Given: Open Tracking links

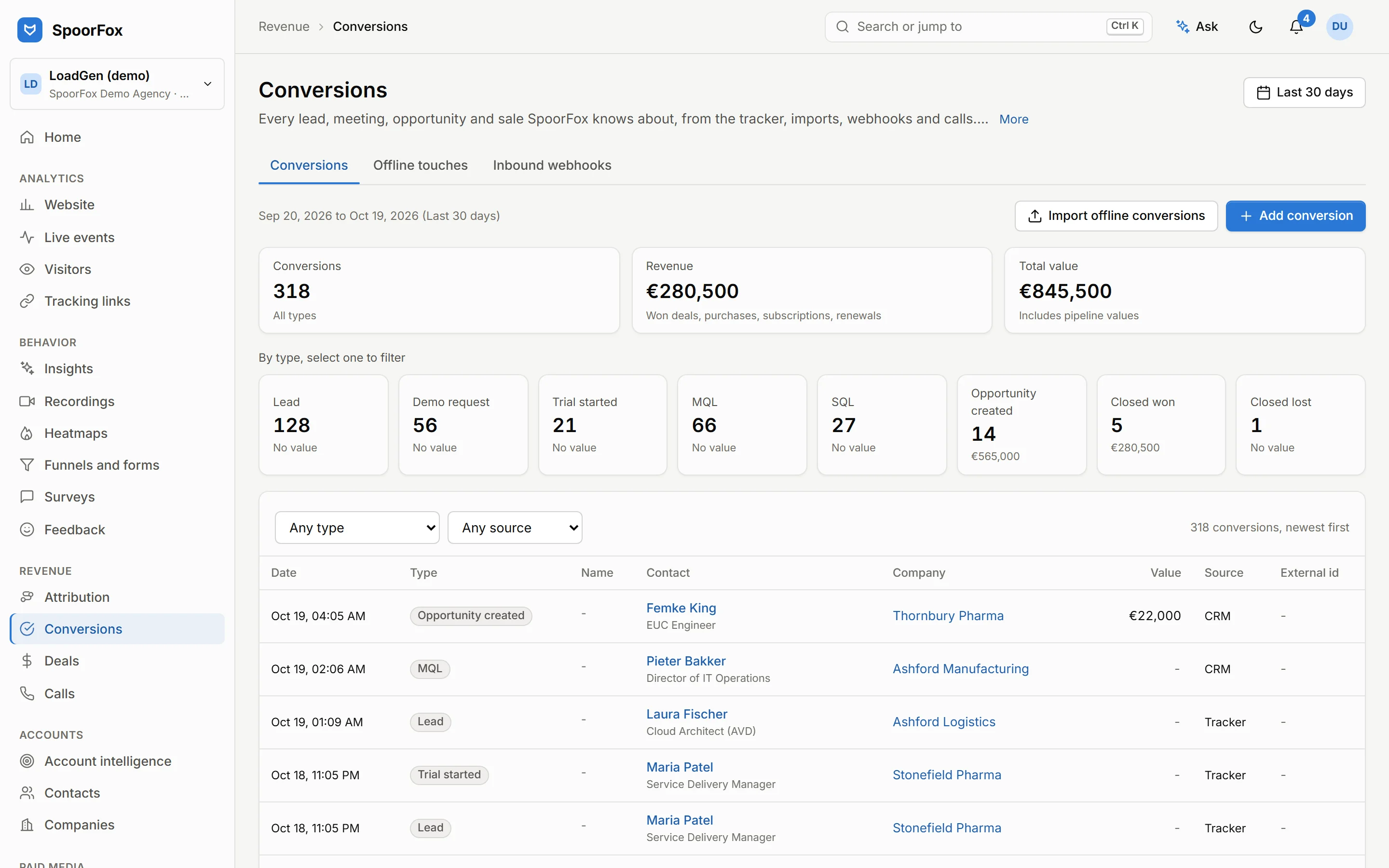Looking at the screenshot, I should [117, 301].
